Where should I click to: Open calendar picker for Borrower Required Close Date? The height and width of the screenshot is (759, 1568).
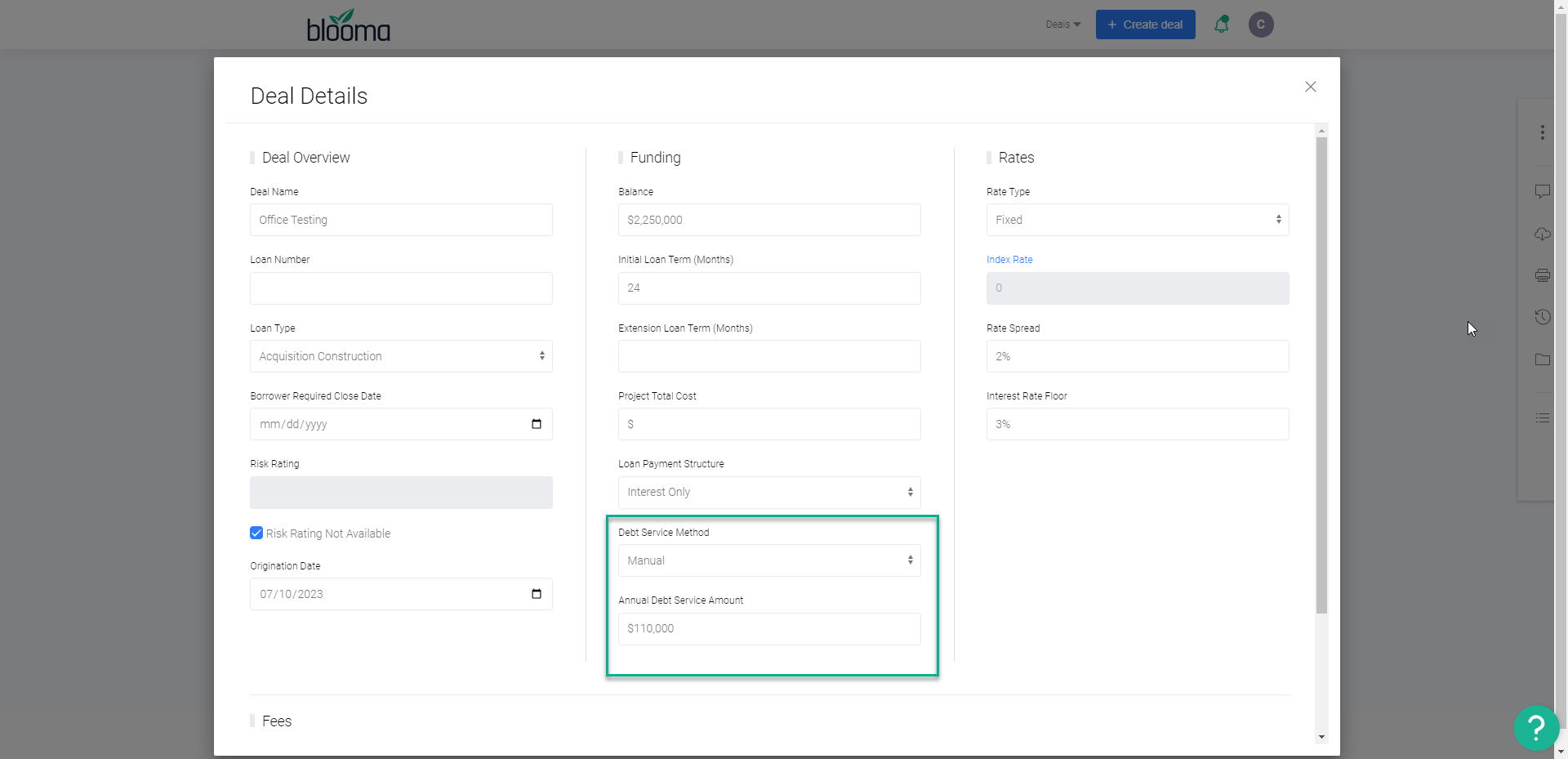click(x=537, y=424)
